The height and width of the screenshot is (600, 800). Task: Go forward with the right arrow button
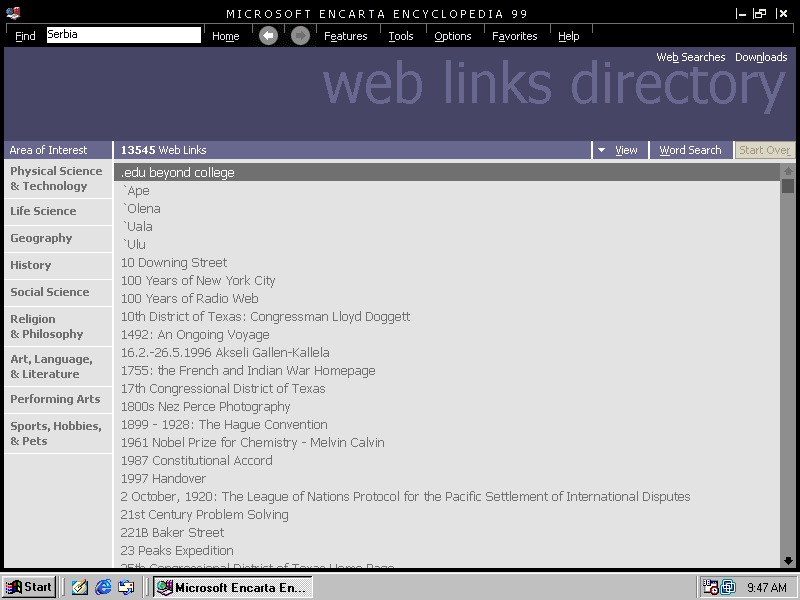click(301, 36)
